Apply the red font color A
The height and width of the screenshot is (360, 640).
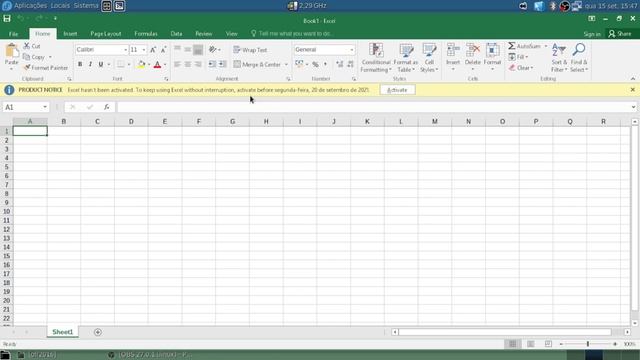157,64
